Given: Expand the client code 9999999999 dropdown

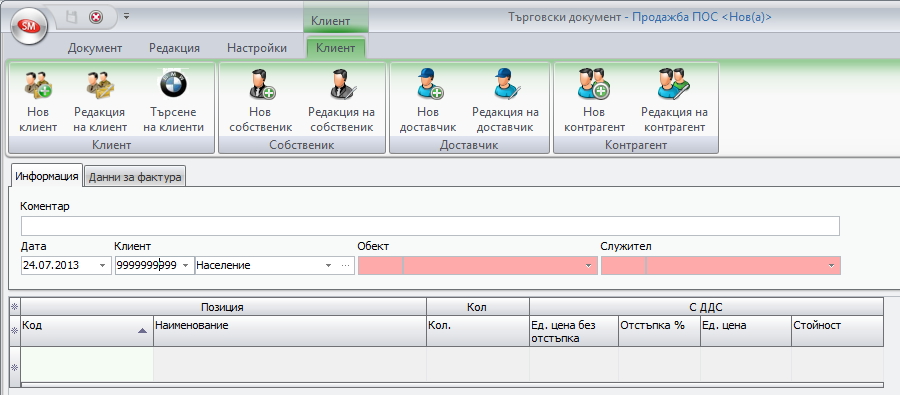Looking at the screenshot, I should point(185,266).
